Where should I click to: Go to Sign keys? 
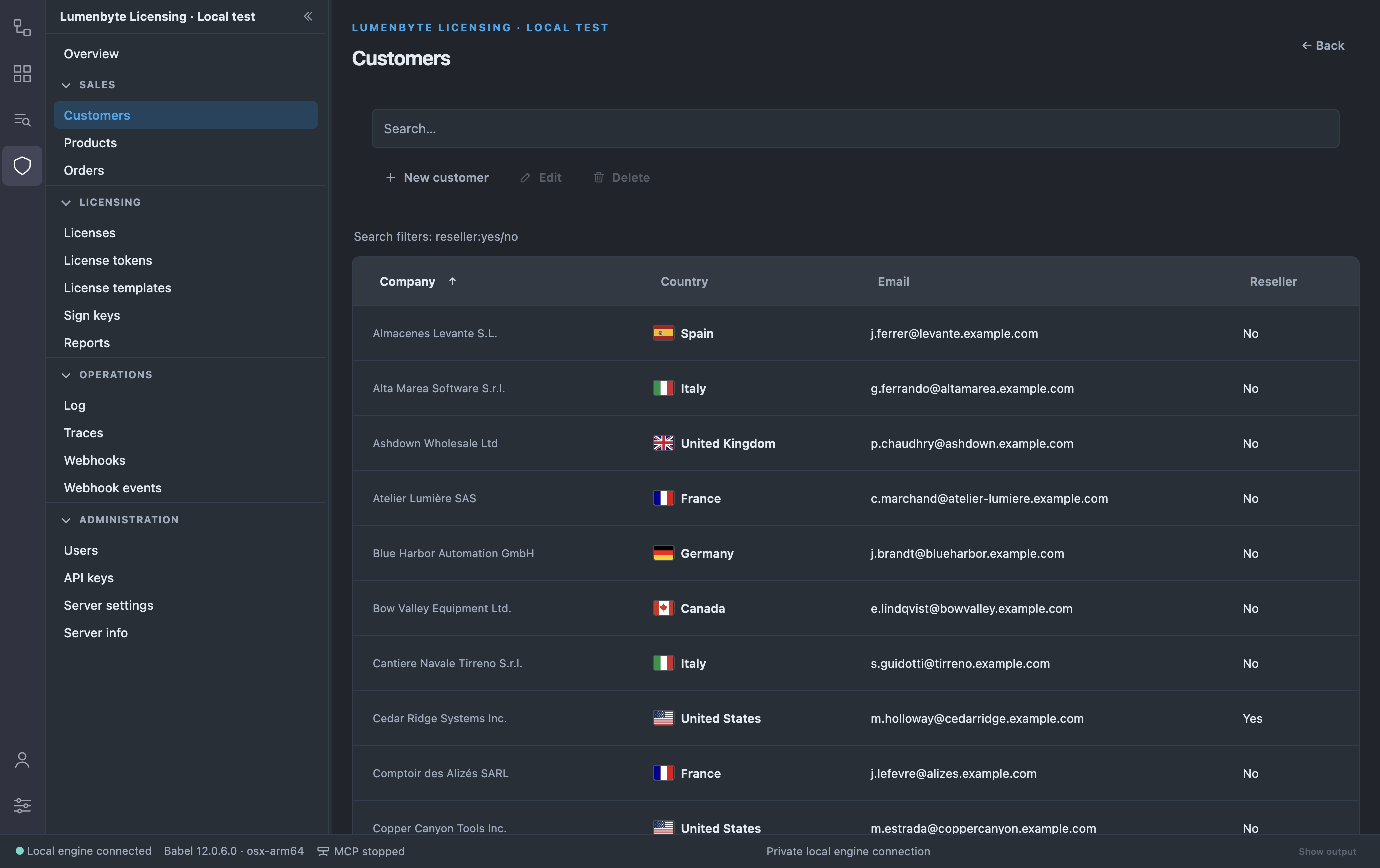coord(185,315)
